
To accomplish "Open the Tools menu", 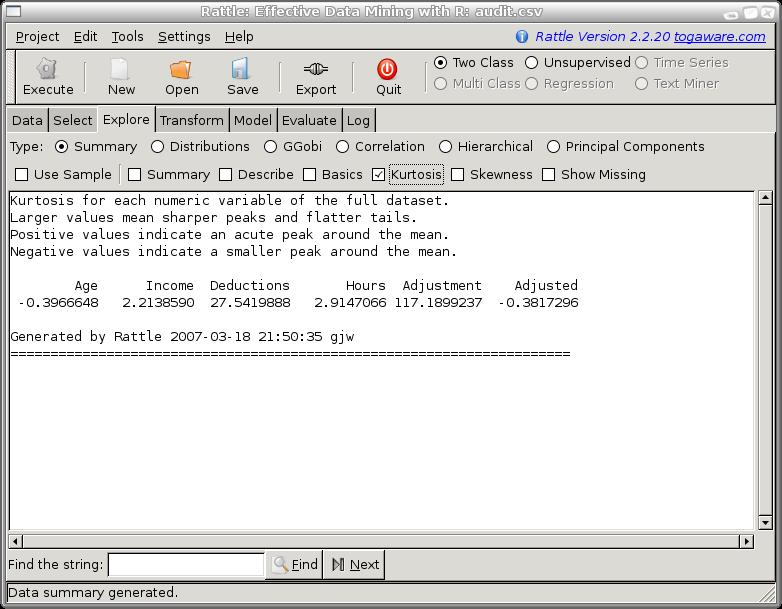I will coord(127,36).
